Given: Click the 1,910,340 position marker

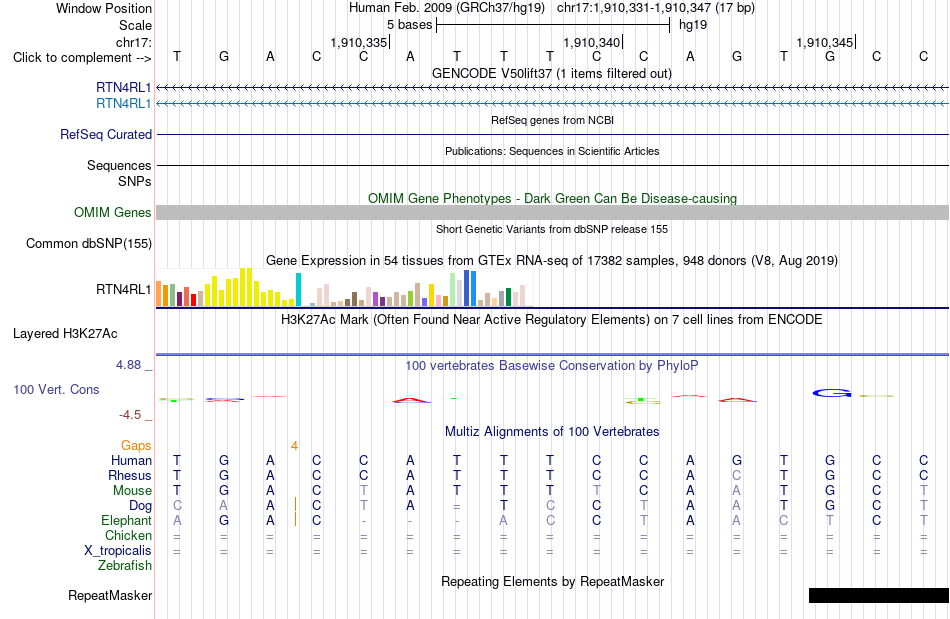Looking at the screenshot, I should point(592,42).
